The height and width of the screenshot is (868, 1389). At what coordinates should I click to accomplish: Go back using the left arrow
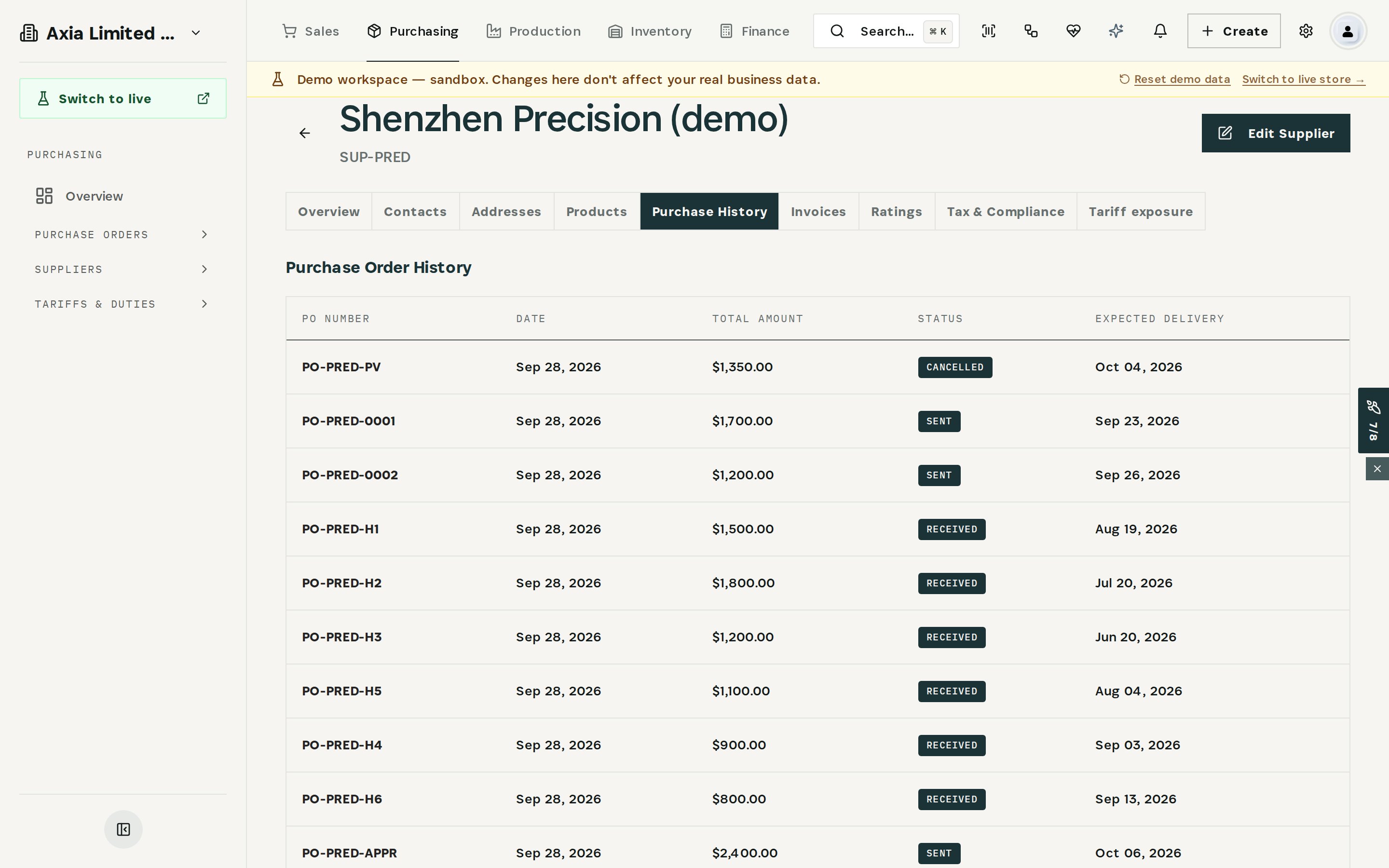point(305,133)
